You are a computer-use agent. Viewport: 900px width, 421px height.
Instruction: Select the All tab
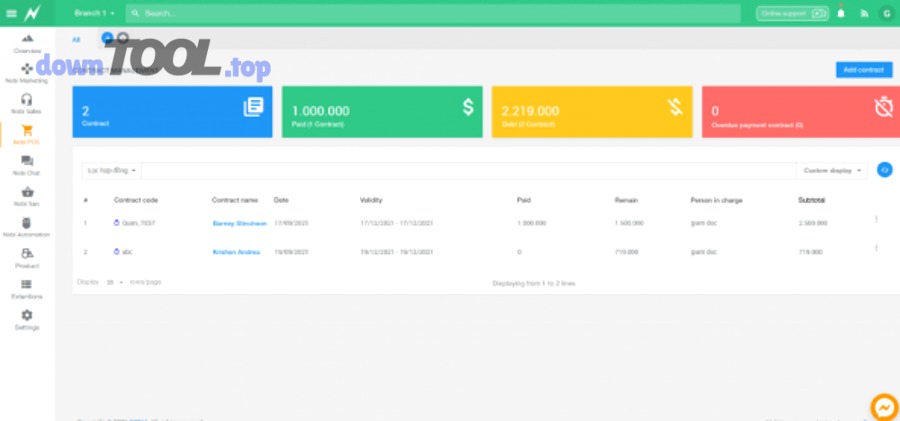tap(76, 39)
